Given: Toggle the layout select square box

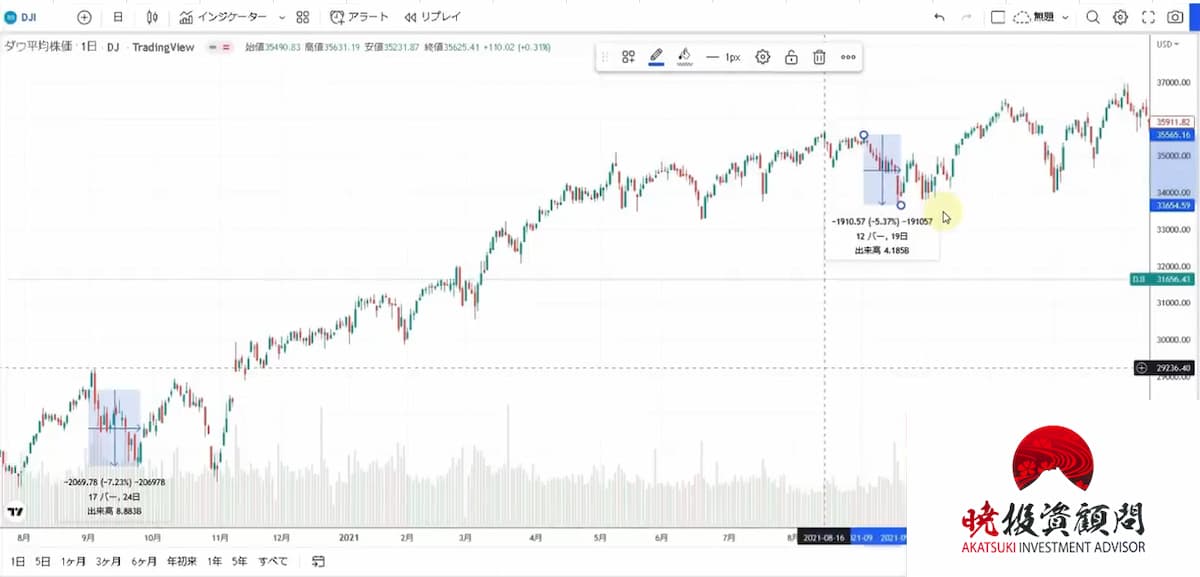Looking at the screenshot, I should point(997,17).
